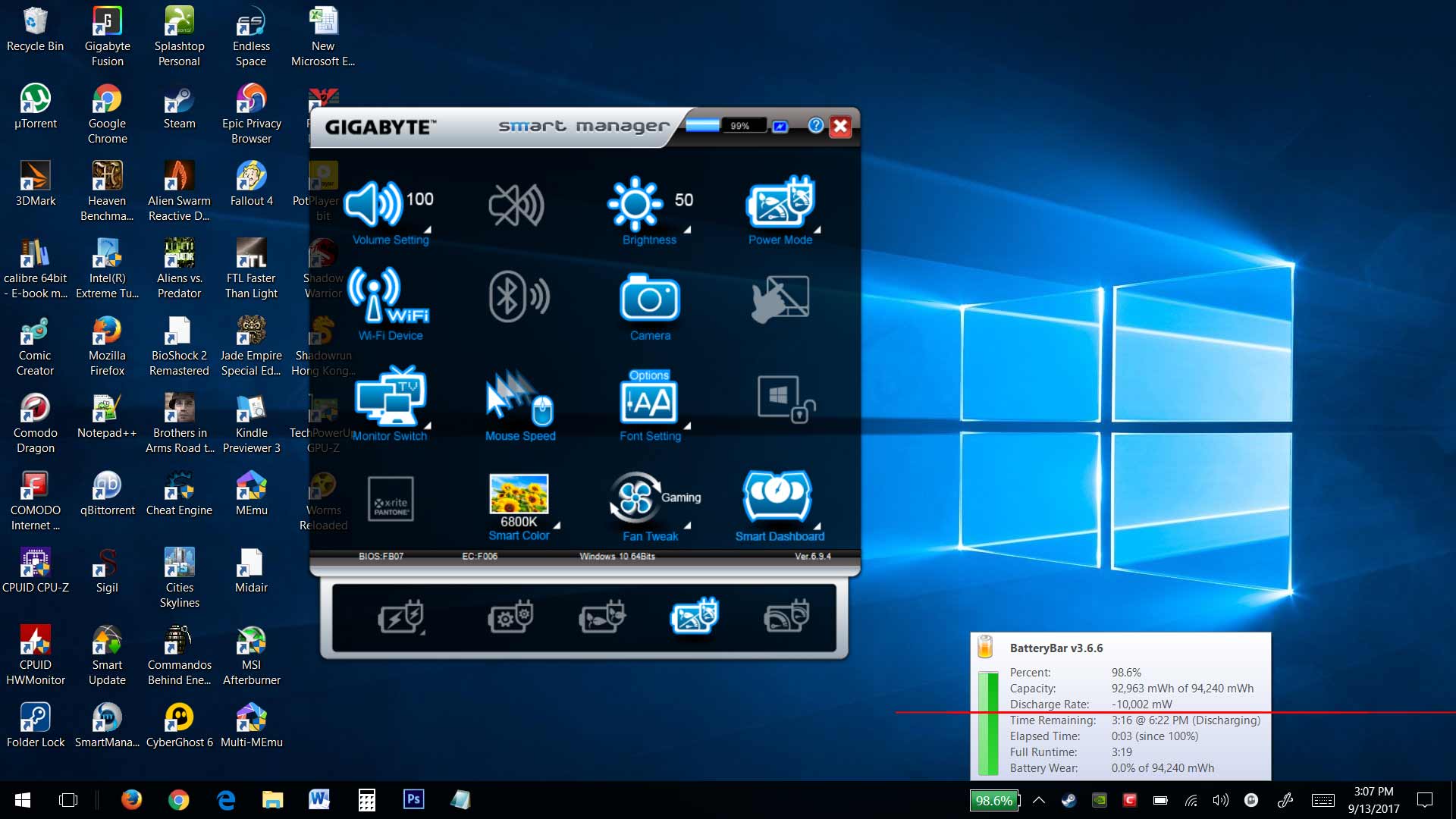The width and height of the screenshot is (1456, 819).
Task: Toggle the touchpad hand icon
Action: pos(780,299)
